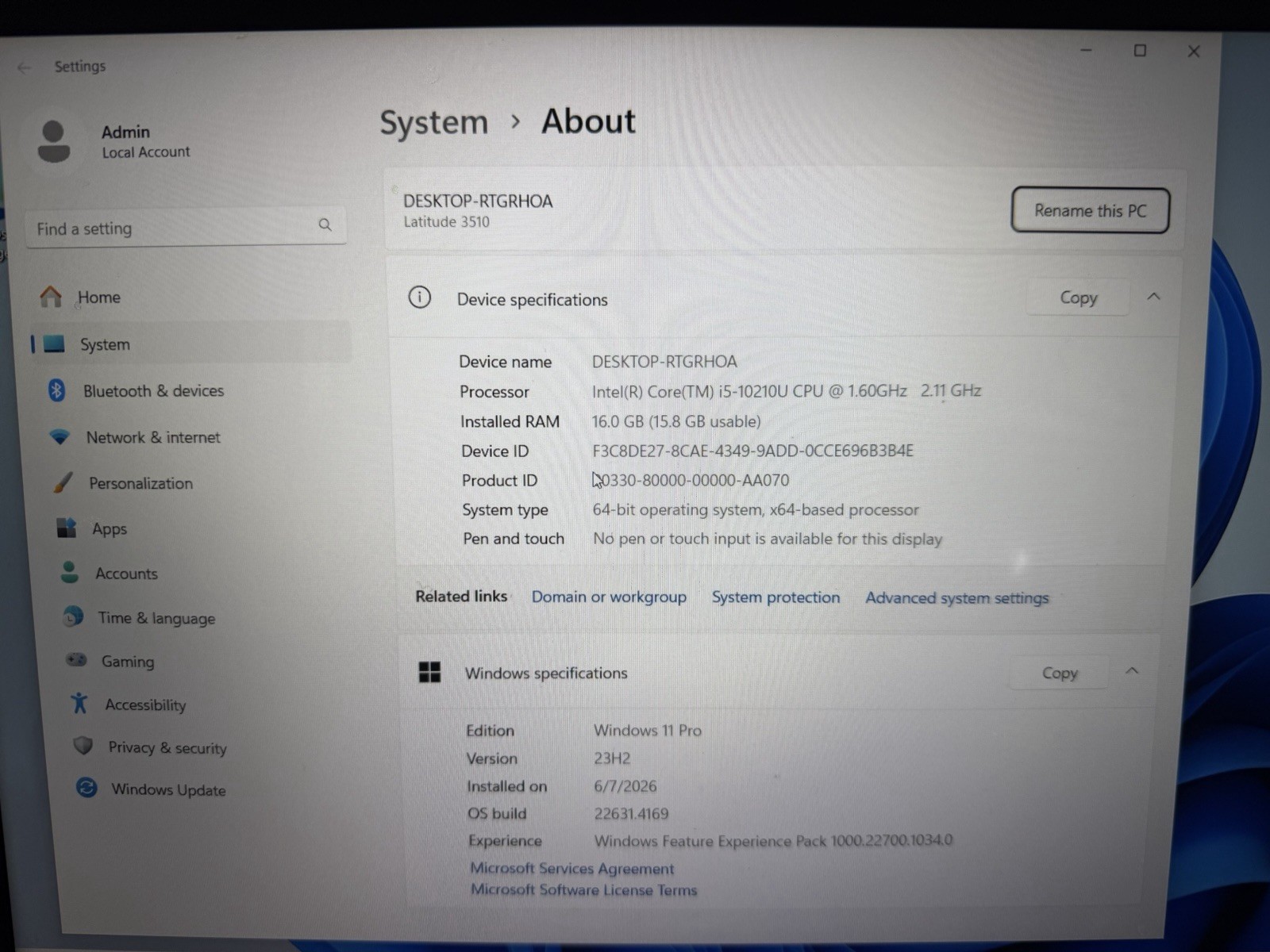1270x952 pixels.
Task: Click the Accounts person icon
Action: click(70, 573)
